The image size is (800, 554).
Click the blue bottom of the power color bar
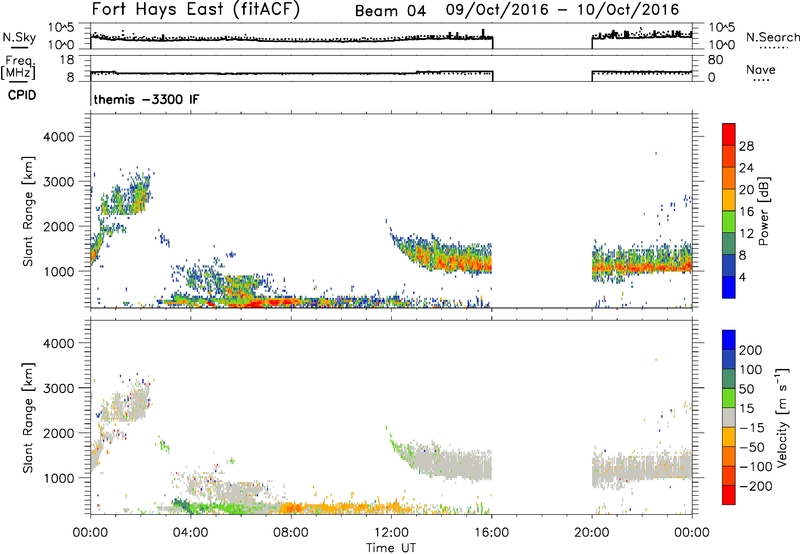729,287
